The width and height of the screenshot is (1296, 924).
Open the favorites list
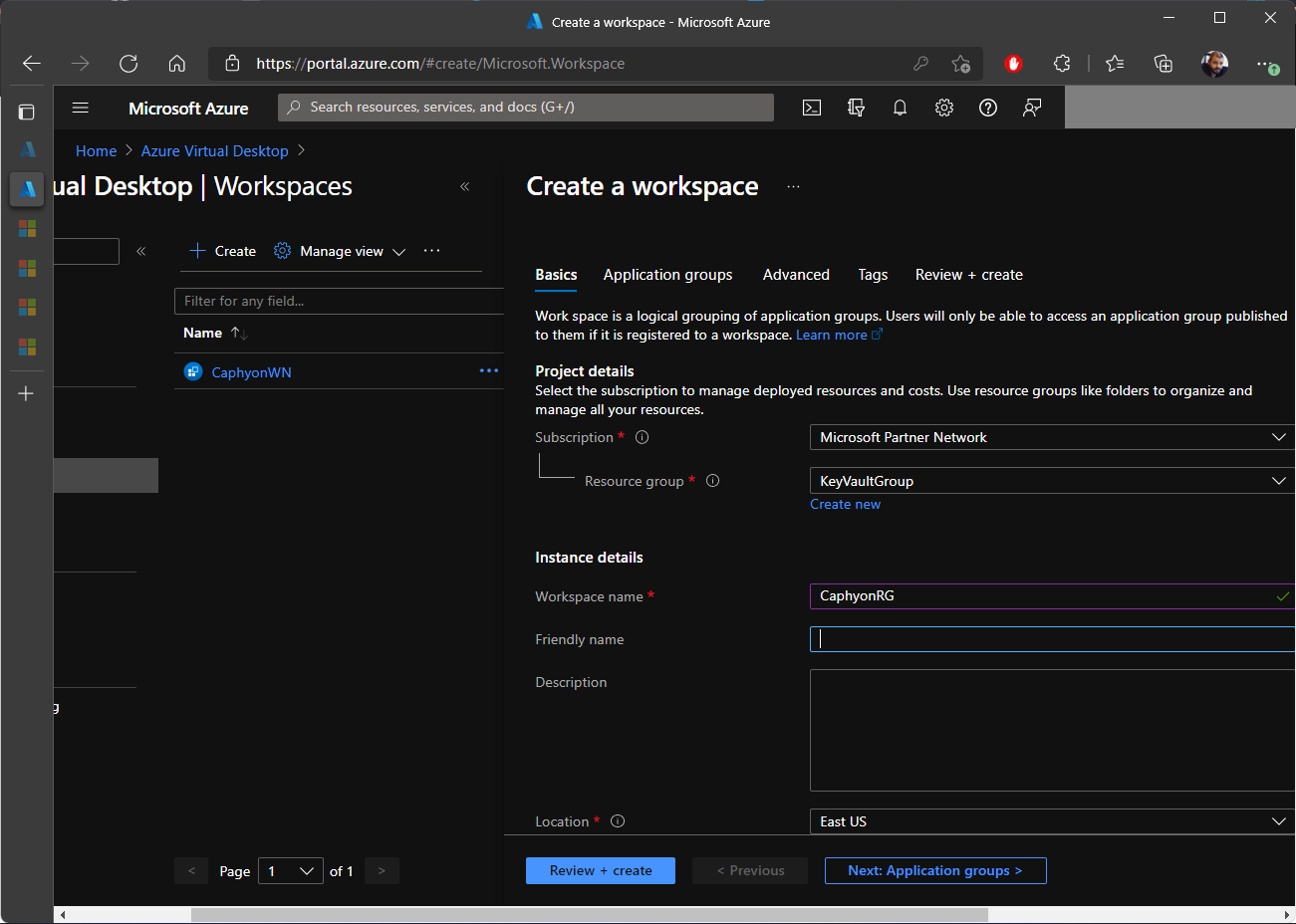1115,64
